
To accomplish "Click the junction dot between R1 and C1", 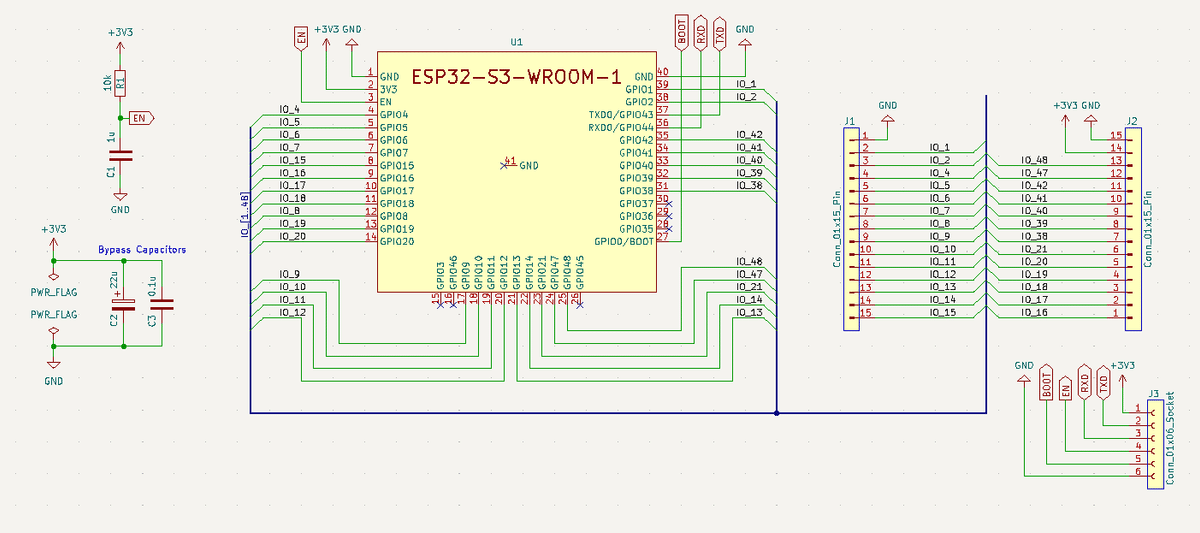I will [x=120, y=118].
